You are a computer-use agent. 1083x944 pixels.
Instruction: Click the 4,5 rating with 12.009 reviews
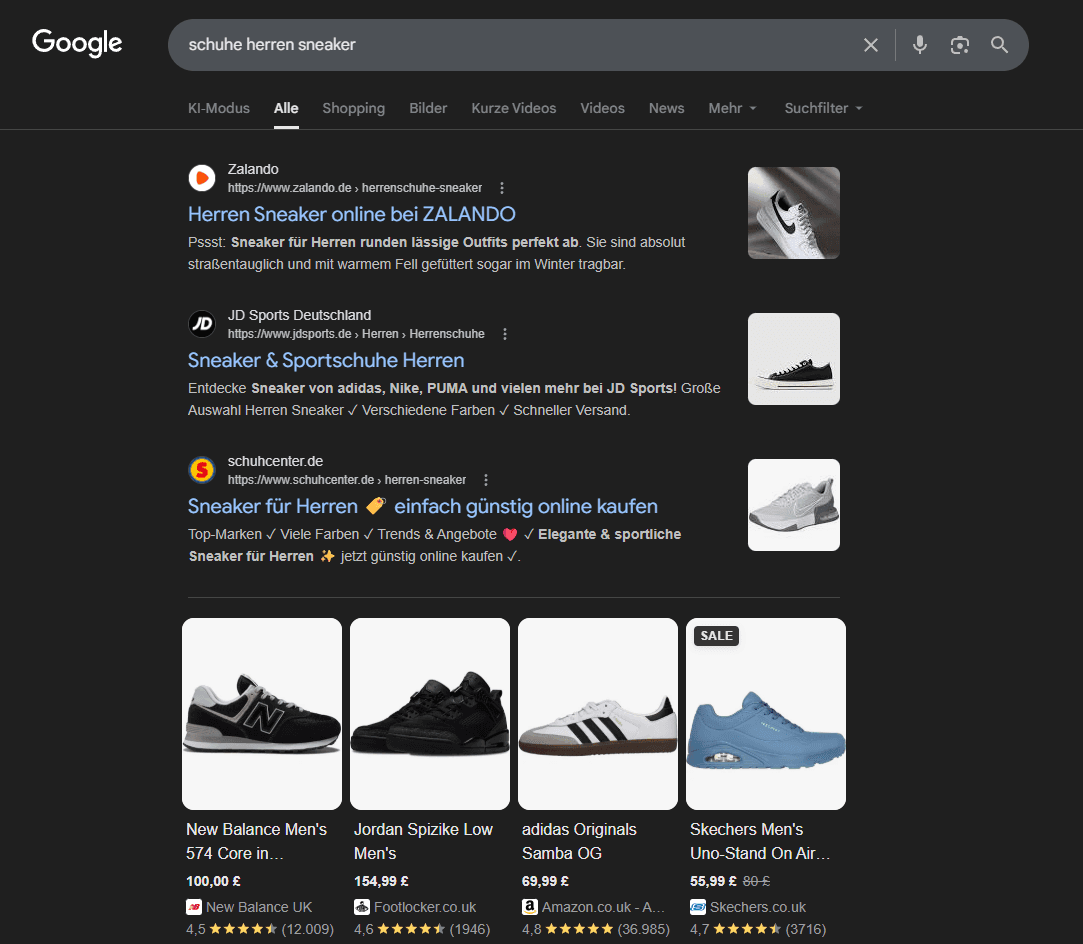coord(260,929)
